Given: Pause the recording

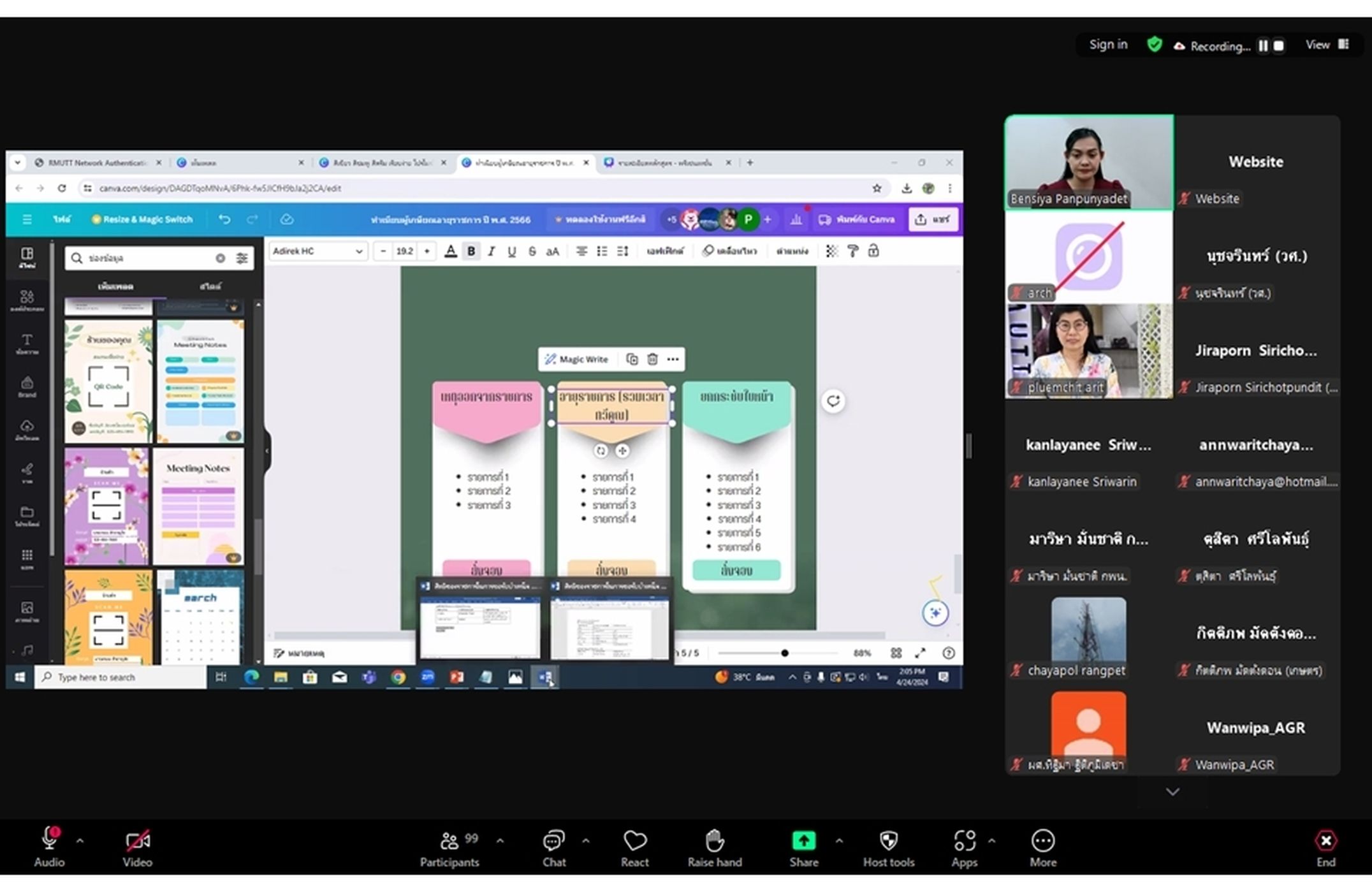Looking at the screenshot, I should point(1263,46).
